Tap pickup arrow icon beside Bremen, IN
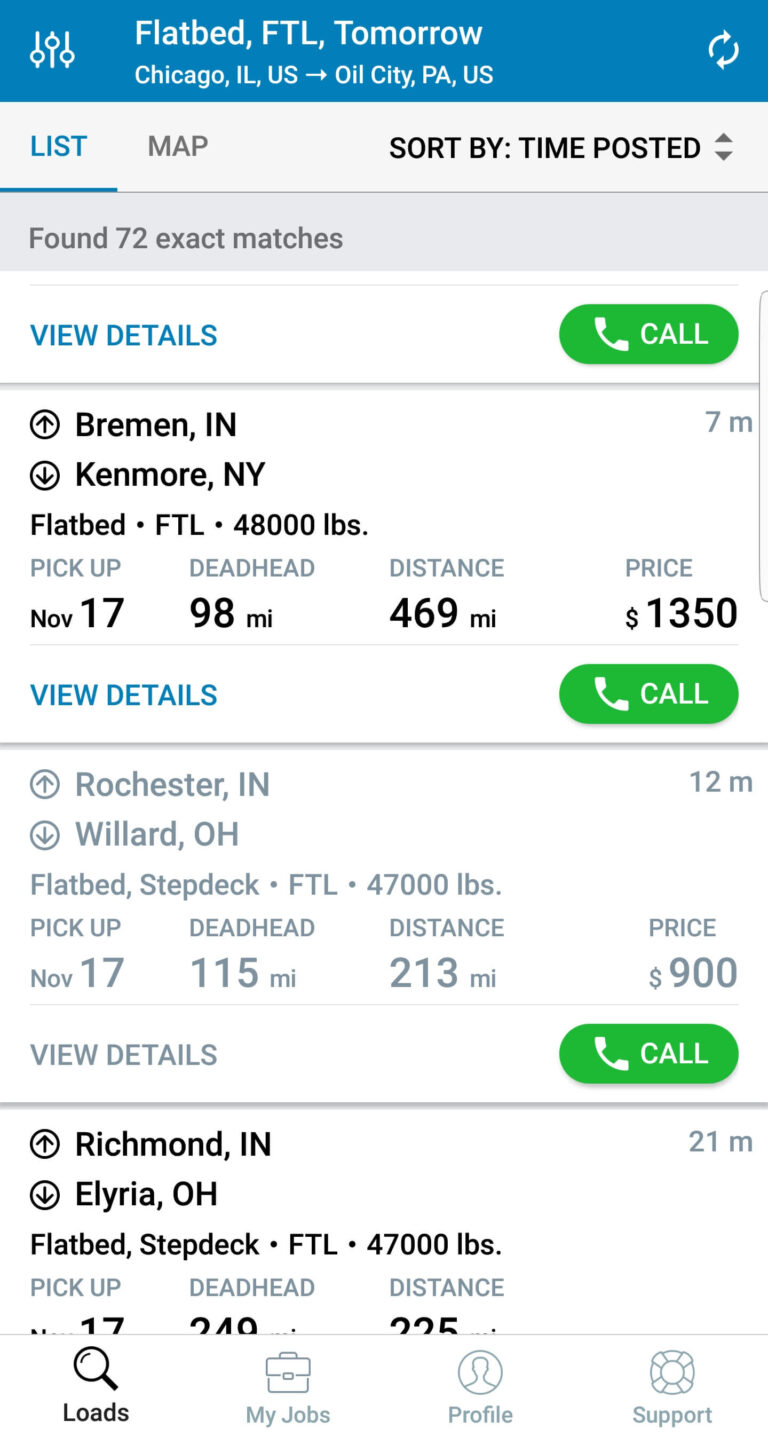Viewport: 768px width, 1437px height. (x=45, y=425)
